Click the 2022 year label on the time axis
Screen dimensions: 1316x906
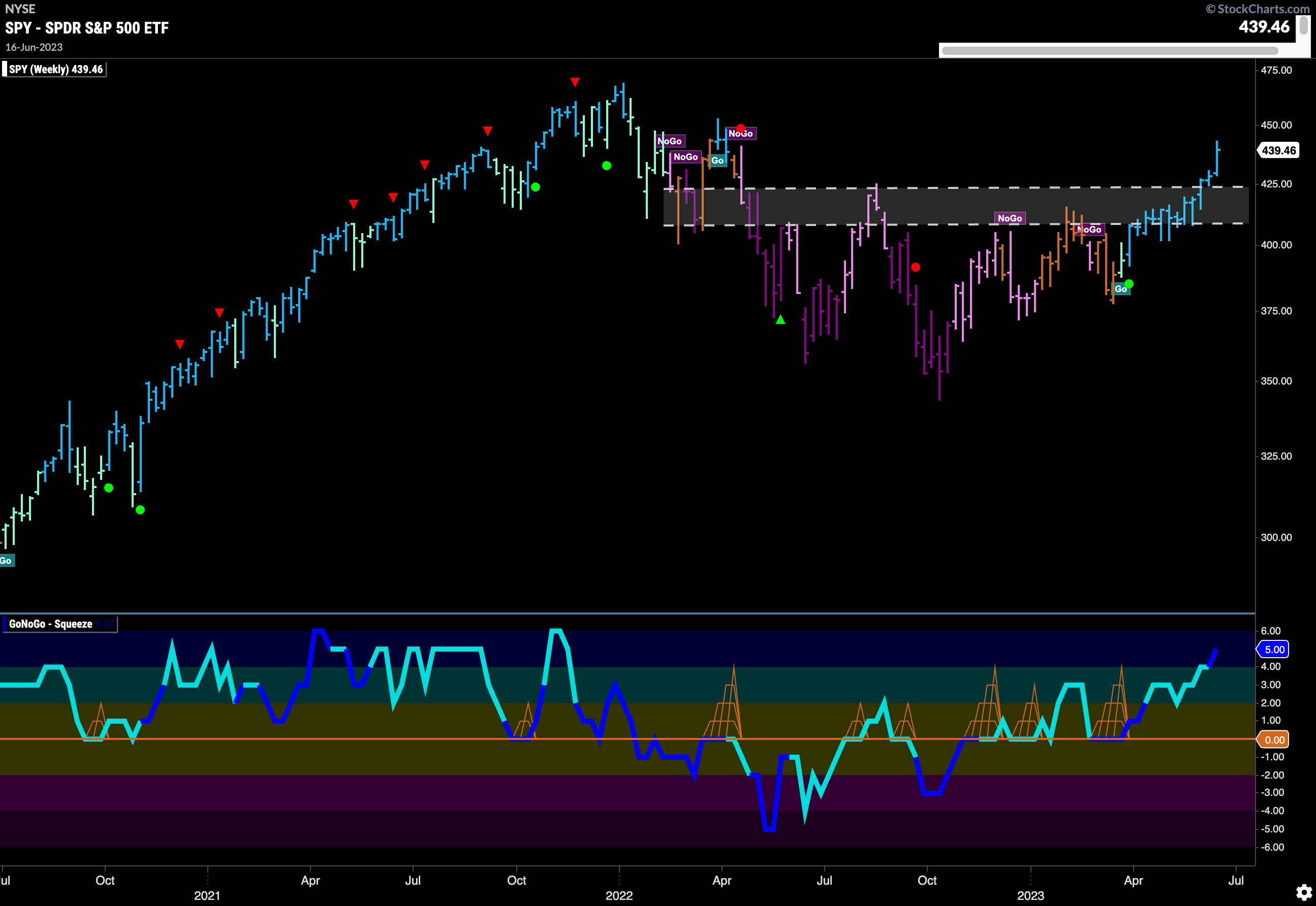point(619,896)
